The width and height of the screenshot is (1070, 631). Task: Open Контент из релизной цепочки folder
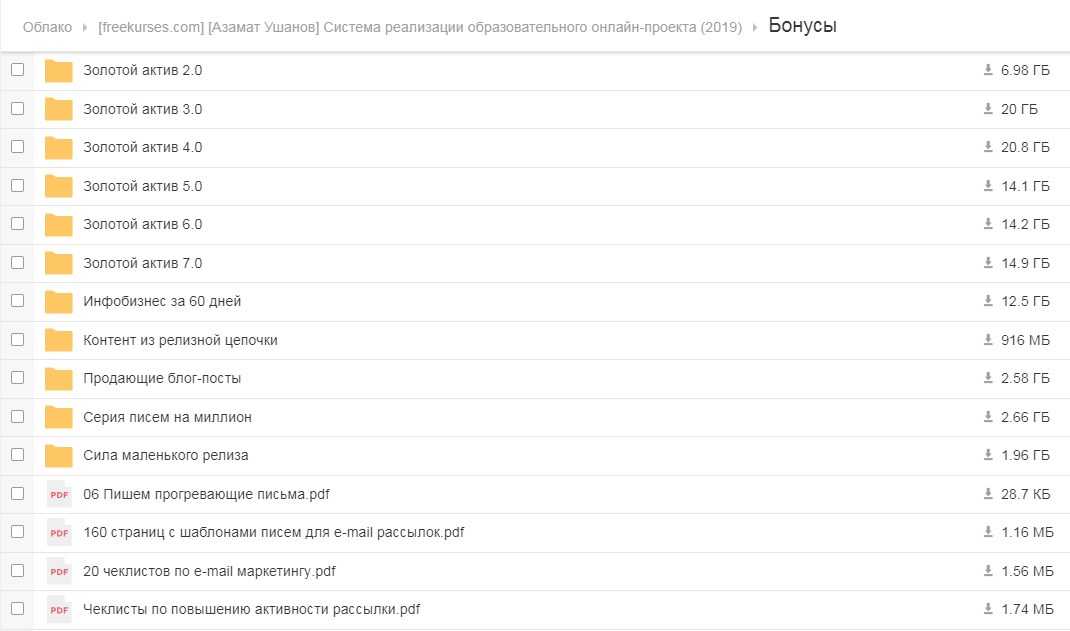[180, 340]
